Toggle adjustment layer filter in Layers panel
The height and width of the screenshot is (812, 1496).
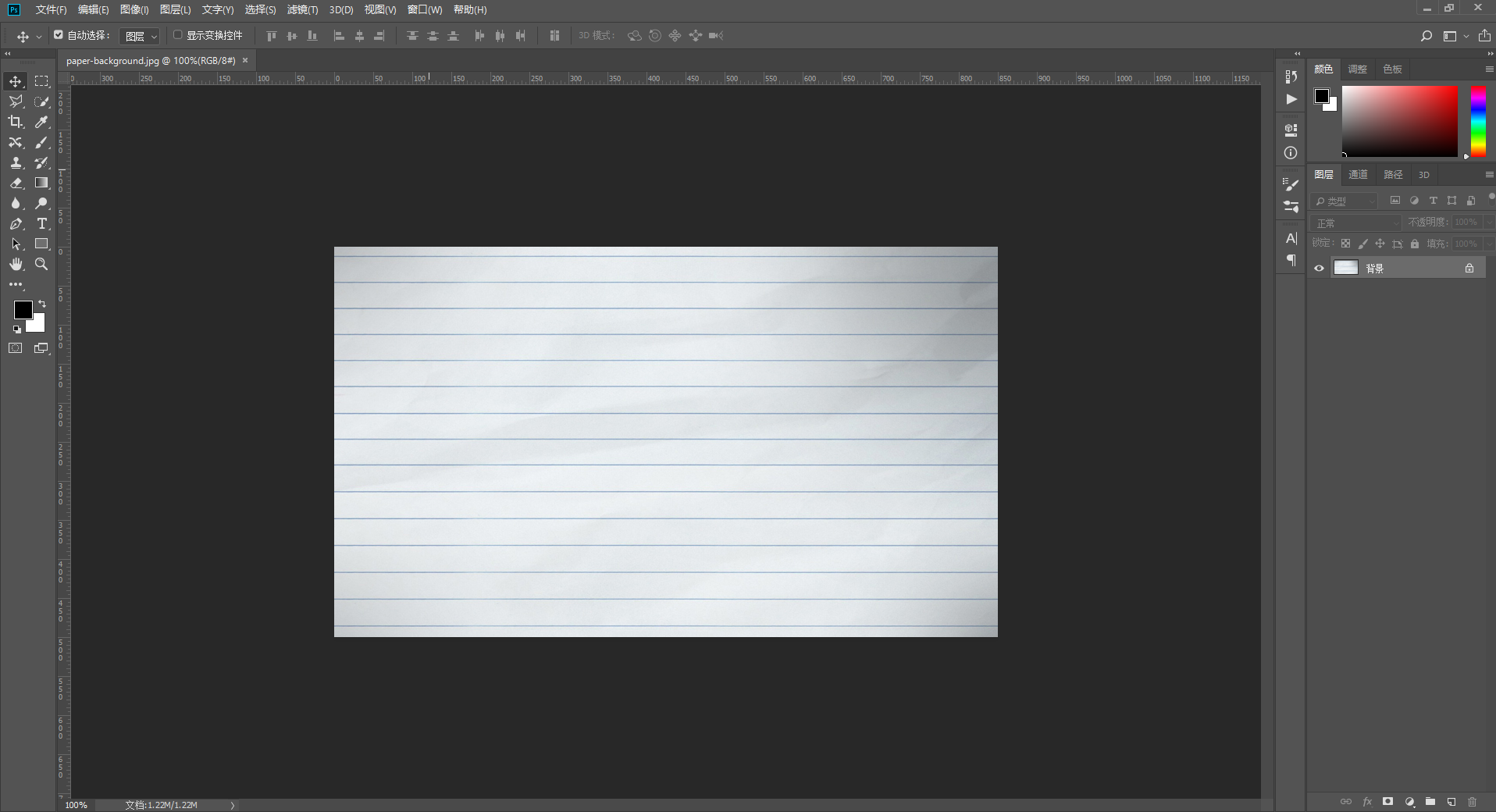(1414, 201)
